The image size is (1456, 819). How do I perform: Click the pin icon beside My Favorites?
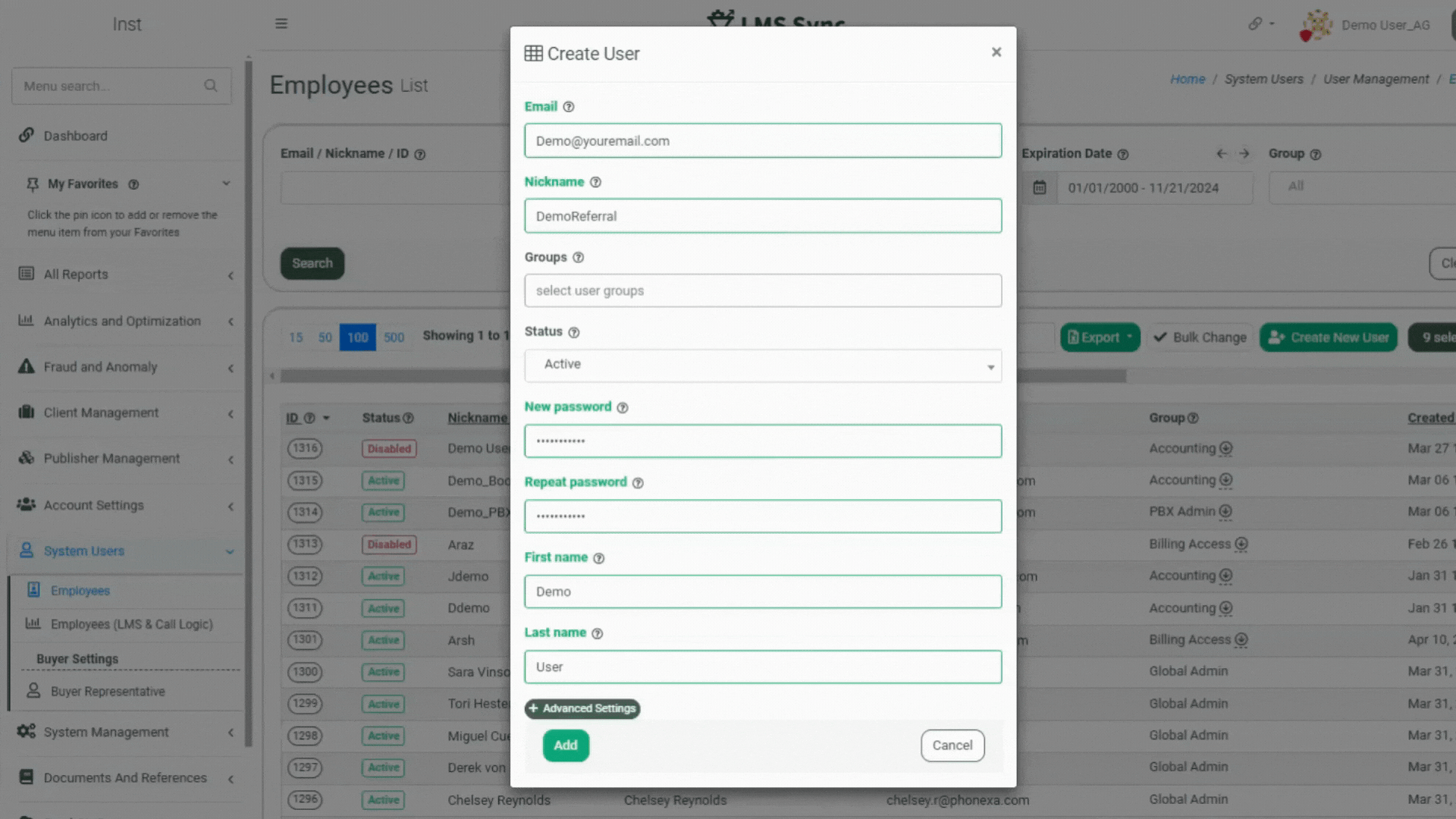pos(33,184)
